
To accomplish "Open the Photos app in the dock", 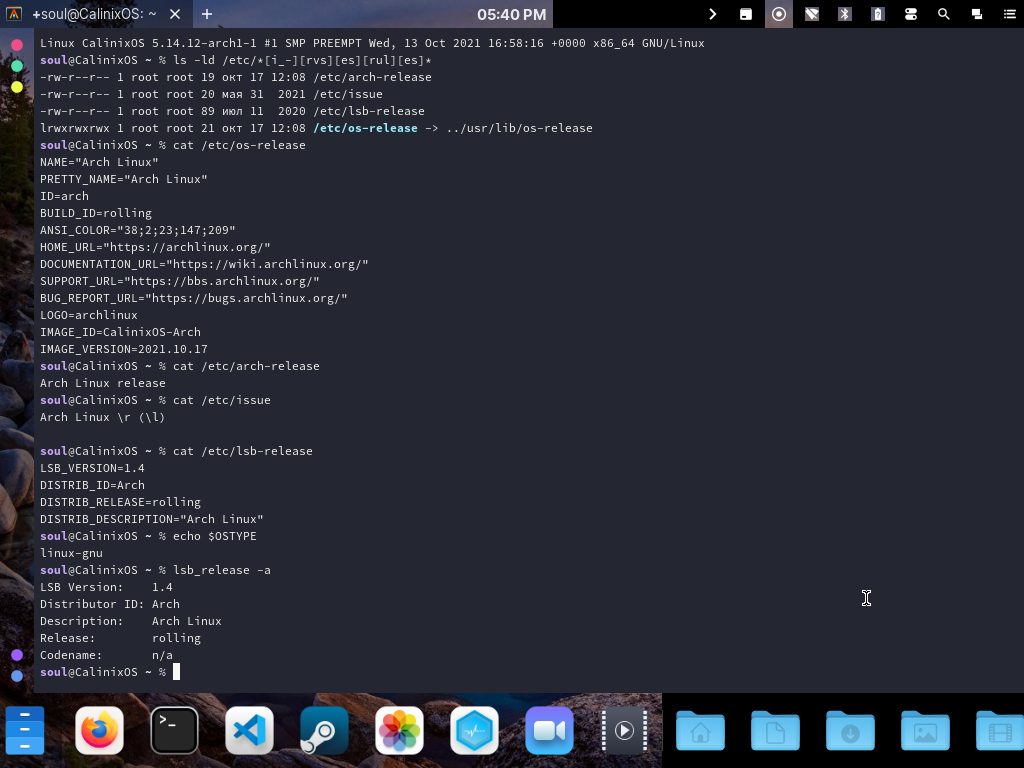I will [x=400, y=730].
